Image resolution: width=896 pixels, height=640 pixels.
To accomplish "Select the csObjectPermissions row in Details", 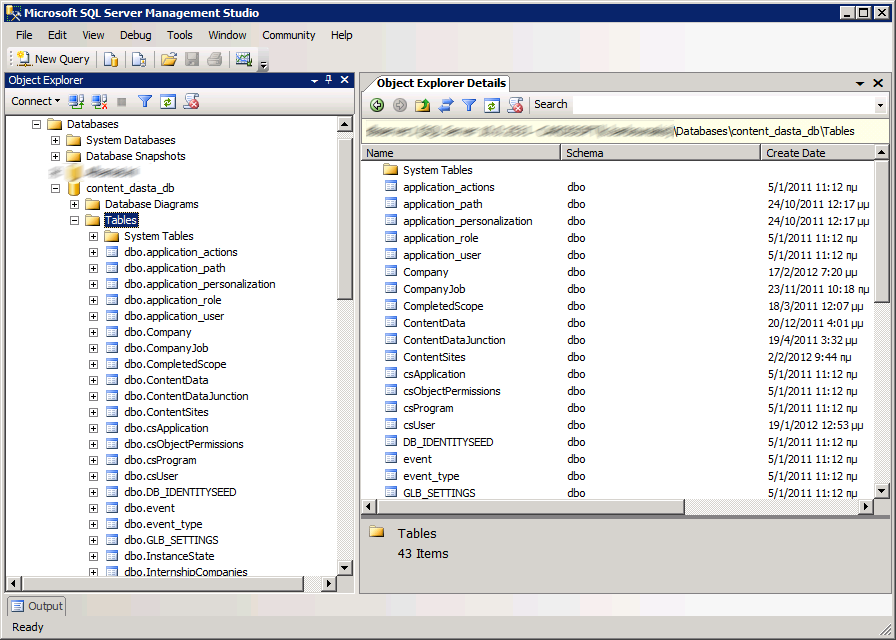I will pos(451,391).
